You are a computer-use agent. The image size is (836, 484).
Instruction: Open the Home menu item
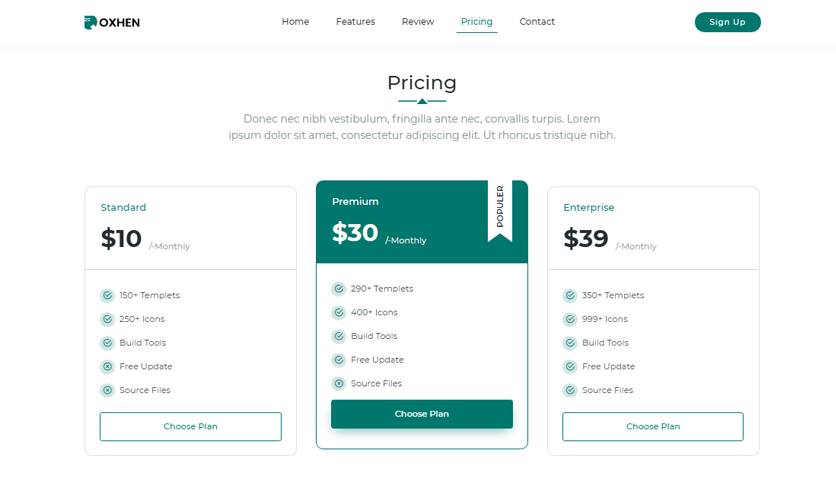click(295, 22)
